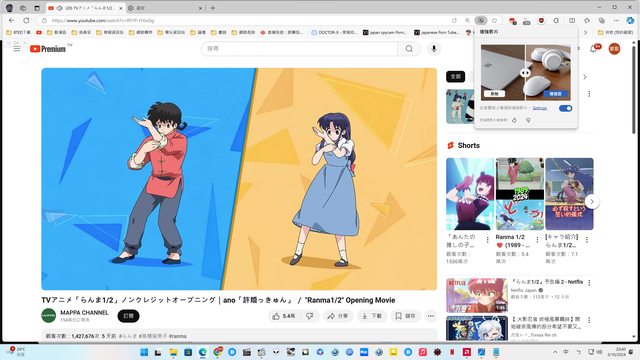
Task: Open Windows Start menu on taskbar
Action: 144,352
